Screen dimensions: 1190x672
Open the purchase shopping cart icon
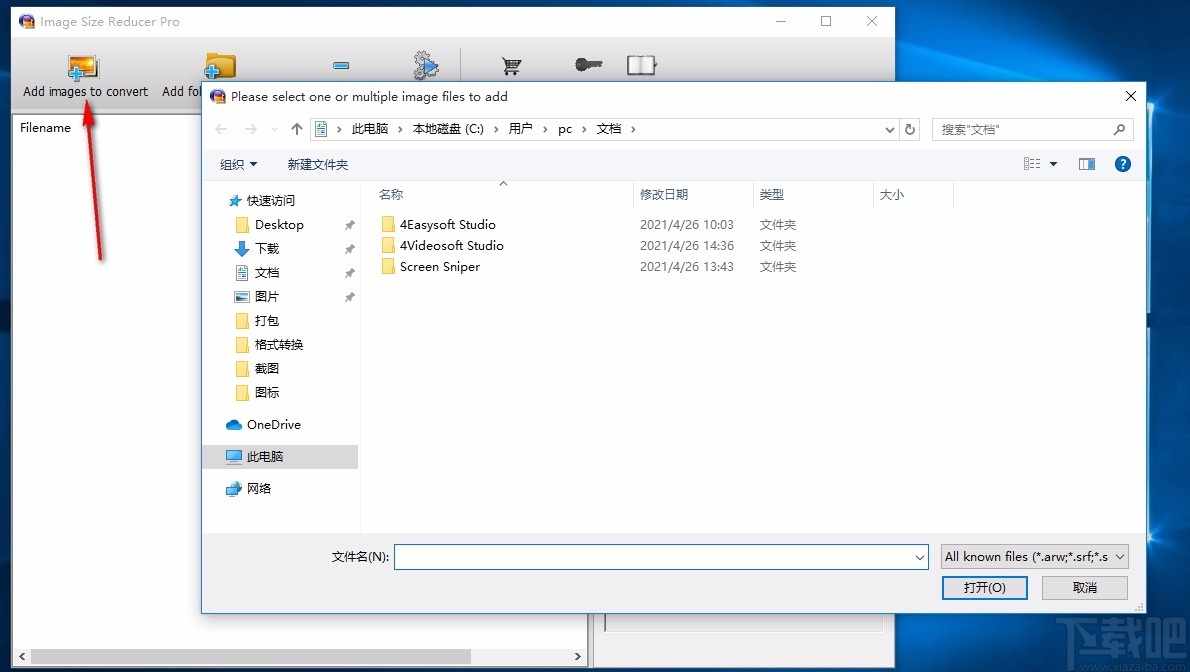[x=512, y=64]
